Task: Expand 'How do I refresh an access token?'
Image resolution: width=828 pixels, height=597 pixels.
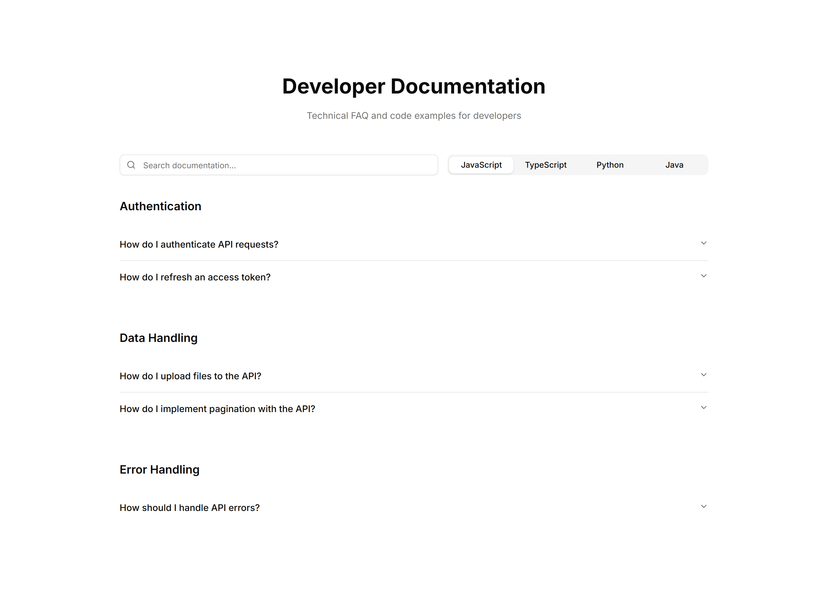Action: [x=413, y=277]
